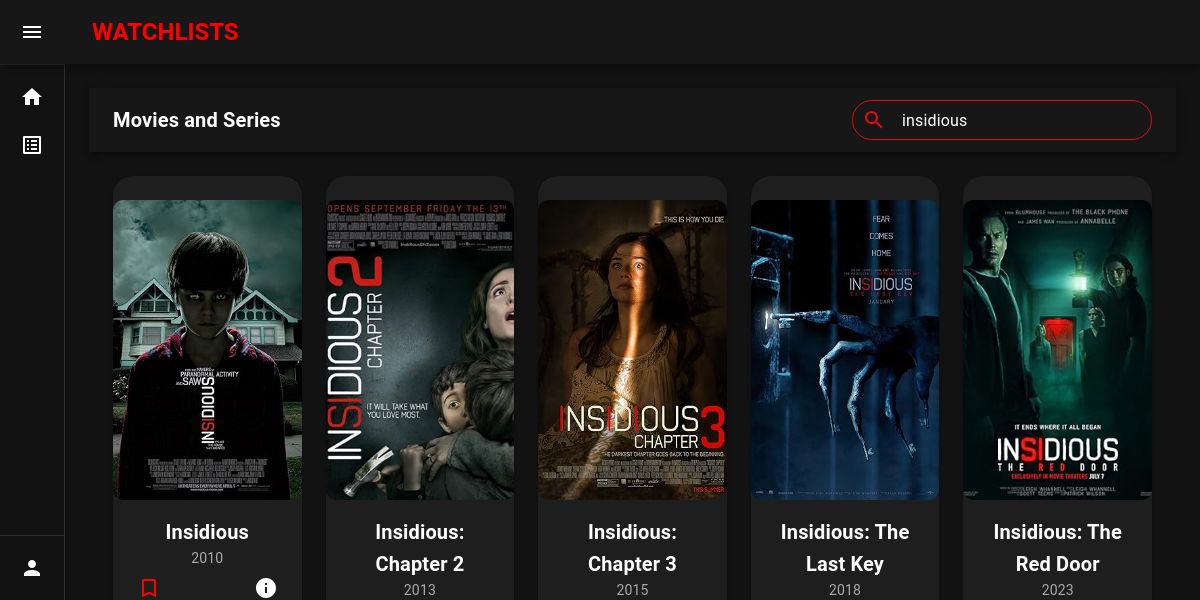Go to Home via sidebar icon
This screenshot has width=1200, height=600.
pyautogui.click(x=32, y=97)
